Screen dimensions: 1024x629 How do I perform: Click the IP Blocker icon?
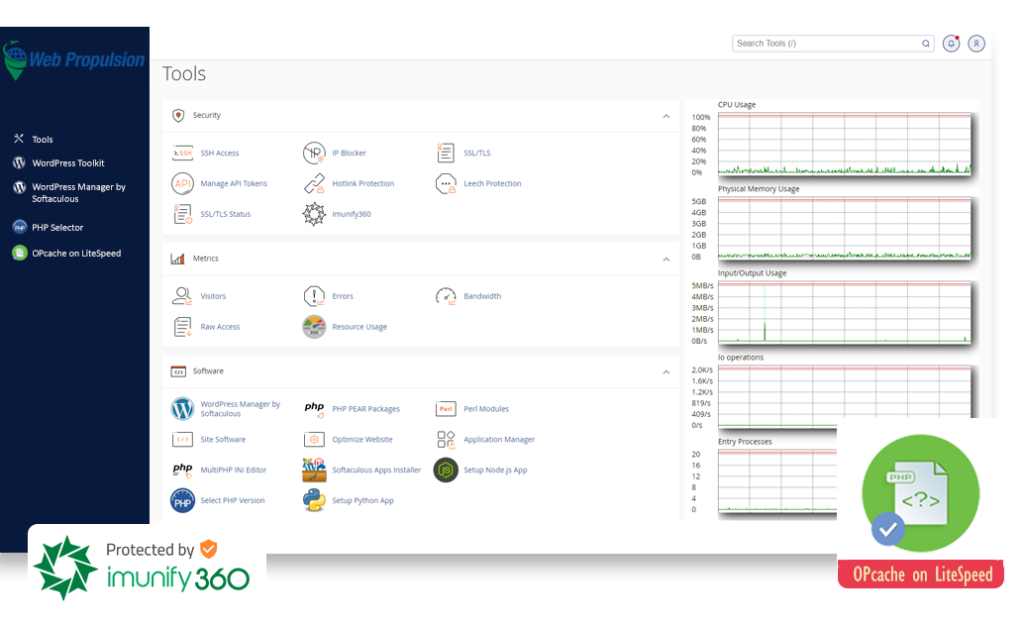(x=314, y=153)
